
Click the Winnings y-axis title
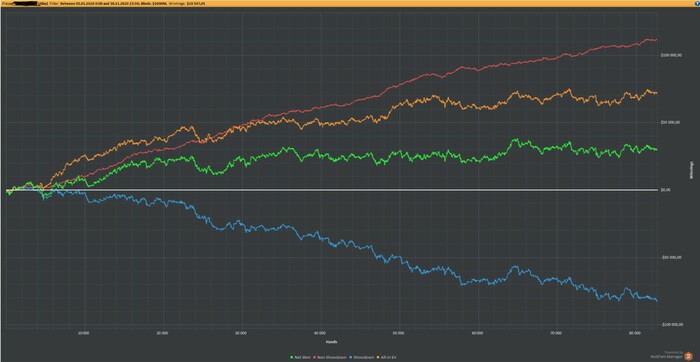tap(692, 170)
